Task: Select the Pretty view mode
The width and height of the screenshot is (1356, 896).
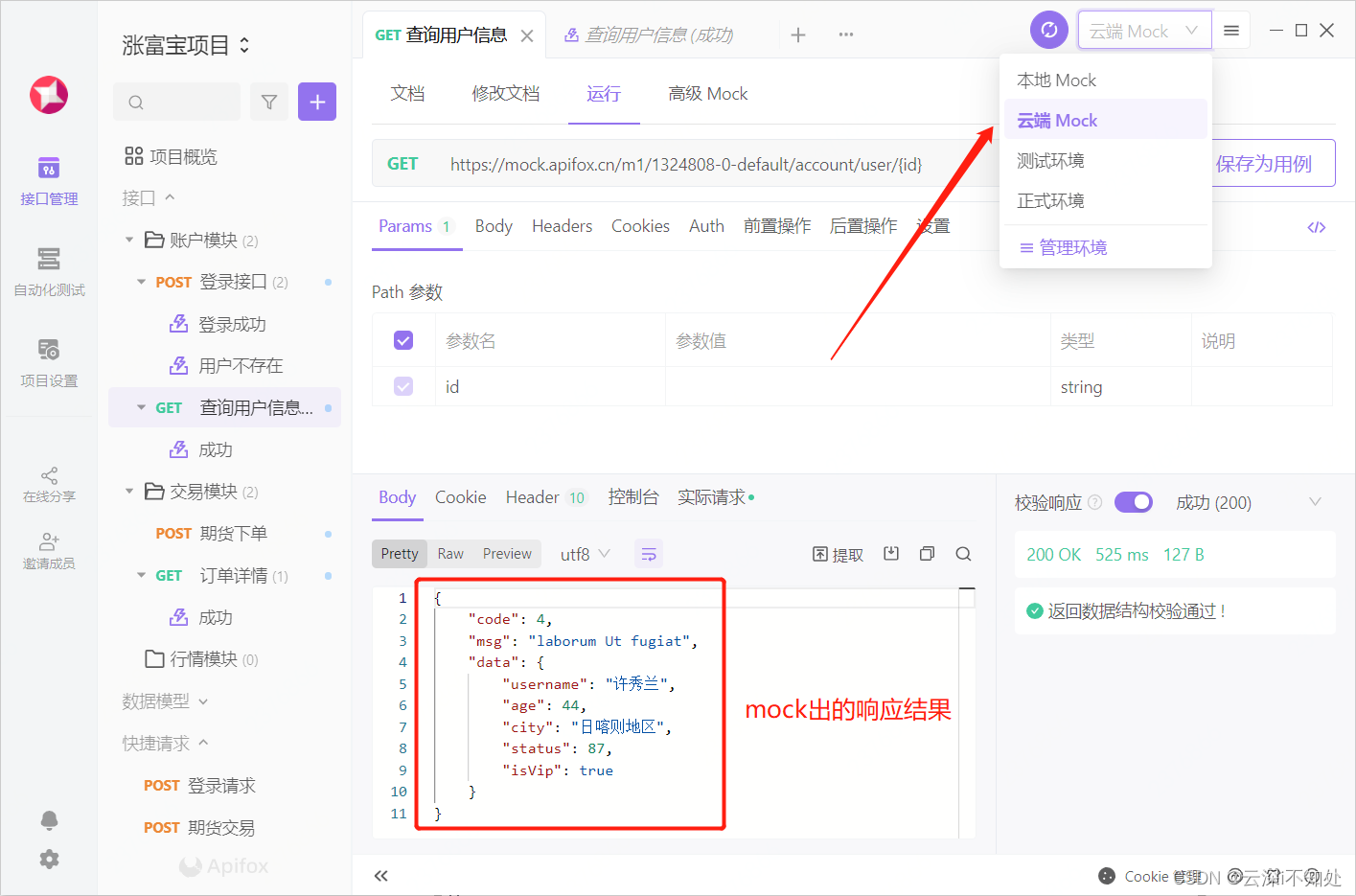Action: pos(400,554)
